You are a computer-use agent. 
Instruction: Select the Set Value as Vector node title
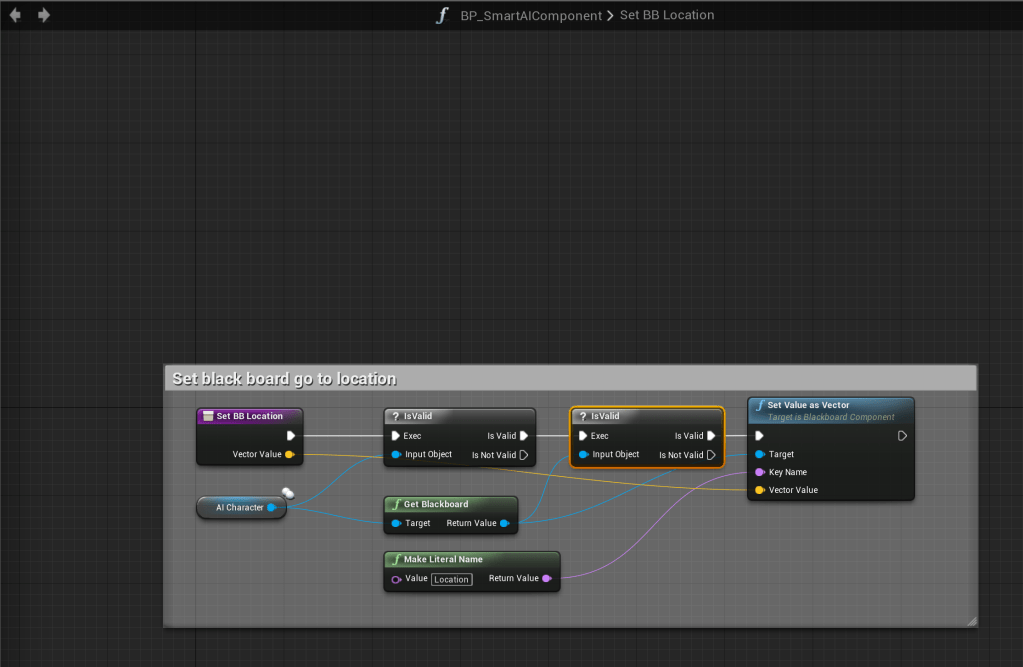click(x=808, y=405)
